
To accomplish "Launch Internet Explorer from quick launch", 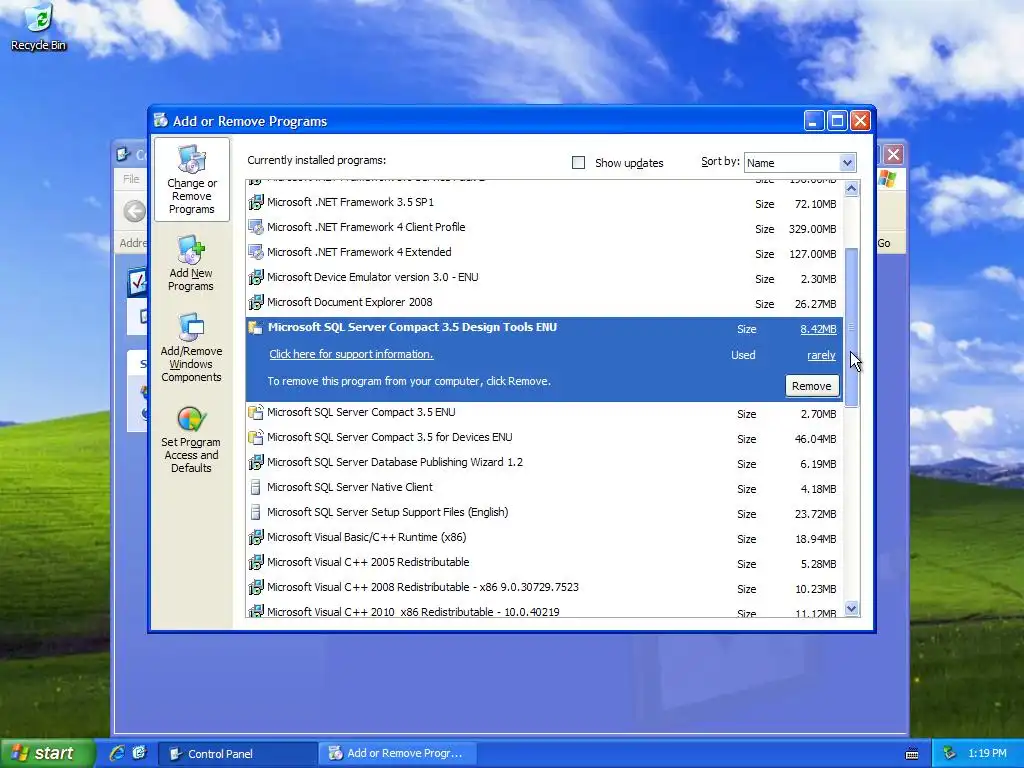I will (118, 753).
